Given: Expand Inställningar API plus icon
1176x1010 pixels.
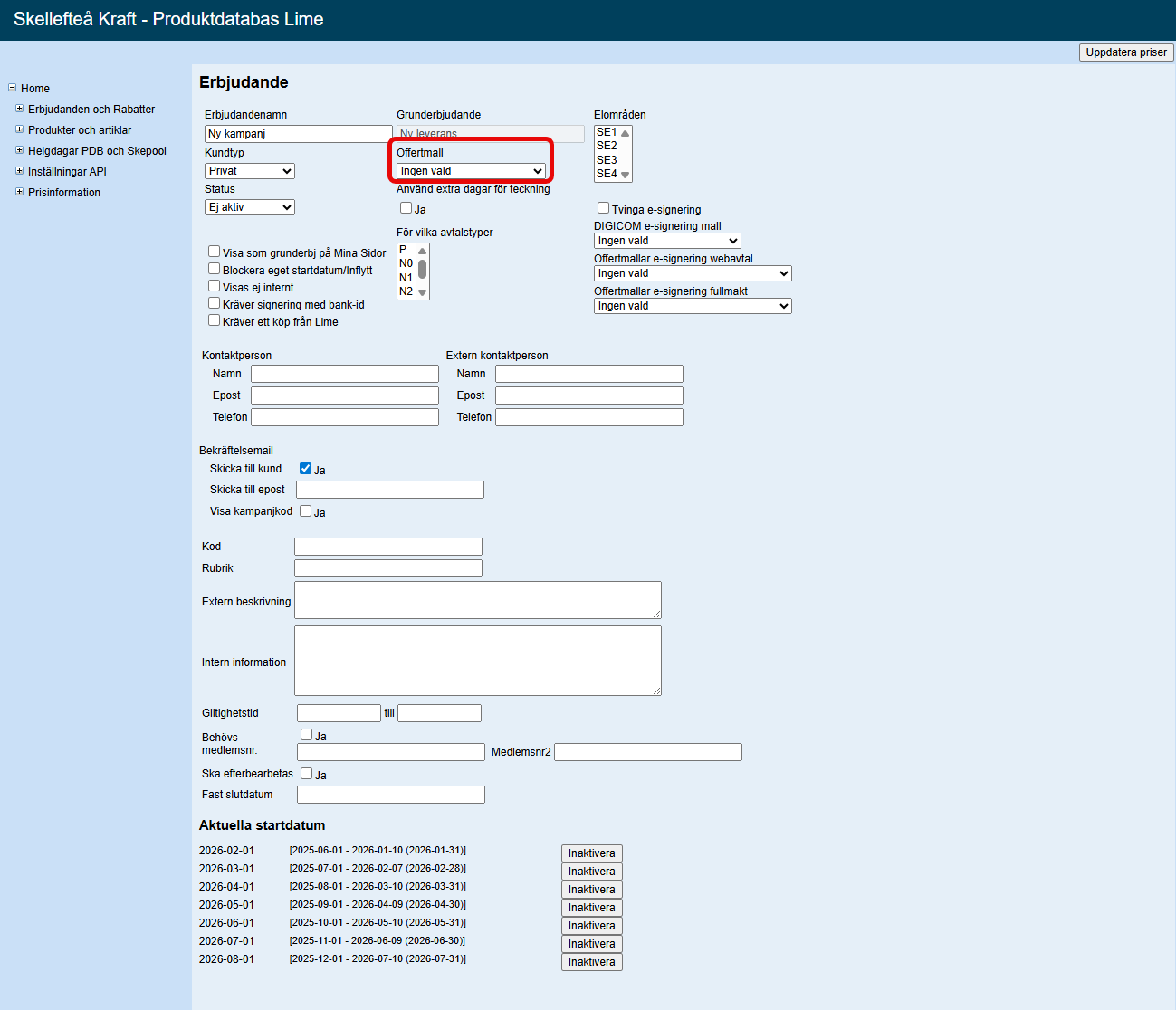Looking at the screenshot, I should coord(19,171).
